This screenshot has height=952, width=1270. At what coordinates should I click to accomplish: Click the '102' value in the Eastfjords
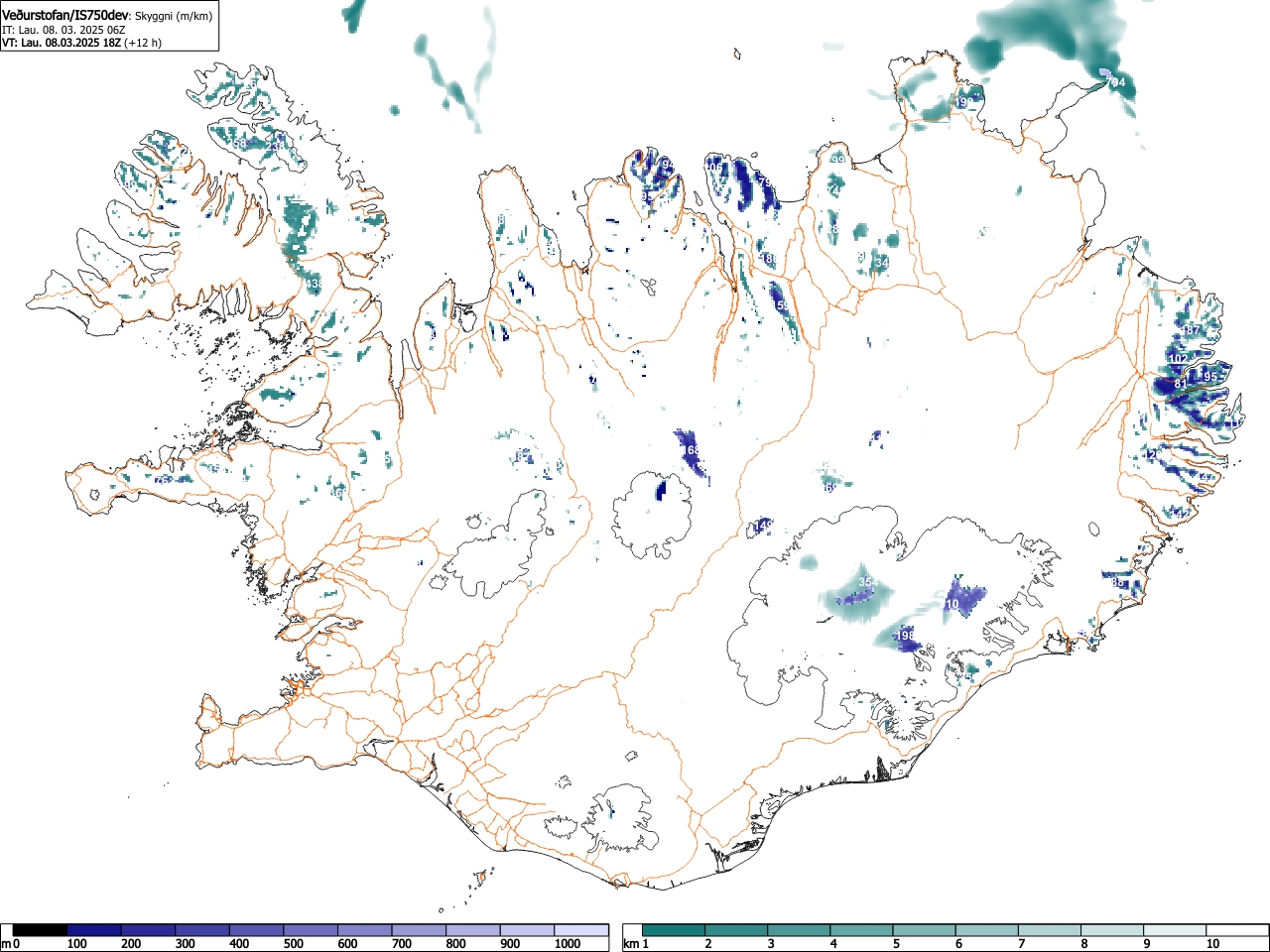1179,358
